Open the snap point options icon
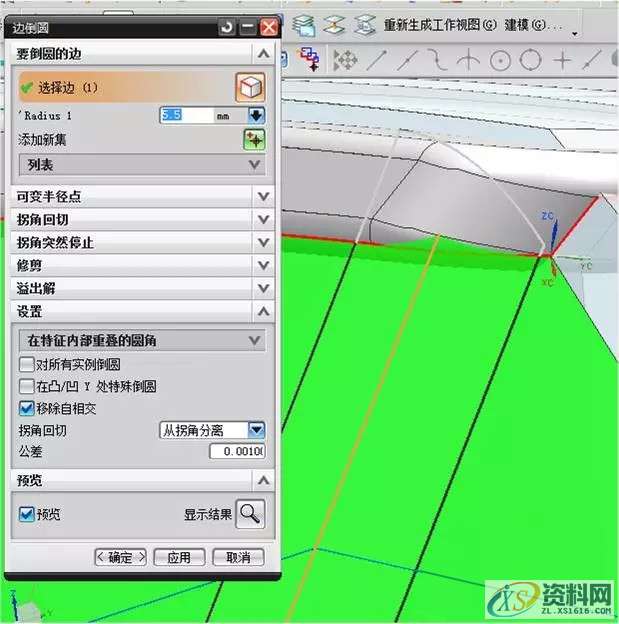619x624 pixels. pyautogui.click(x=345, y=60)
